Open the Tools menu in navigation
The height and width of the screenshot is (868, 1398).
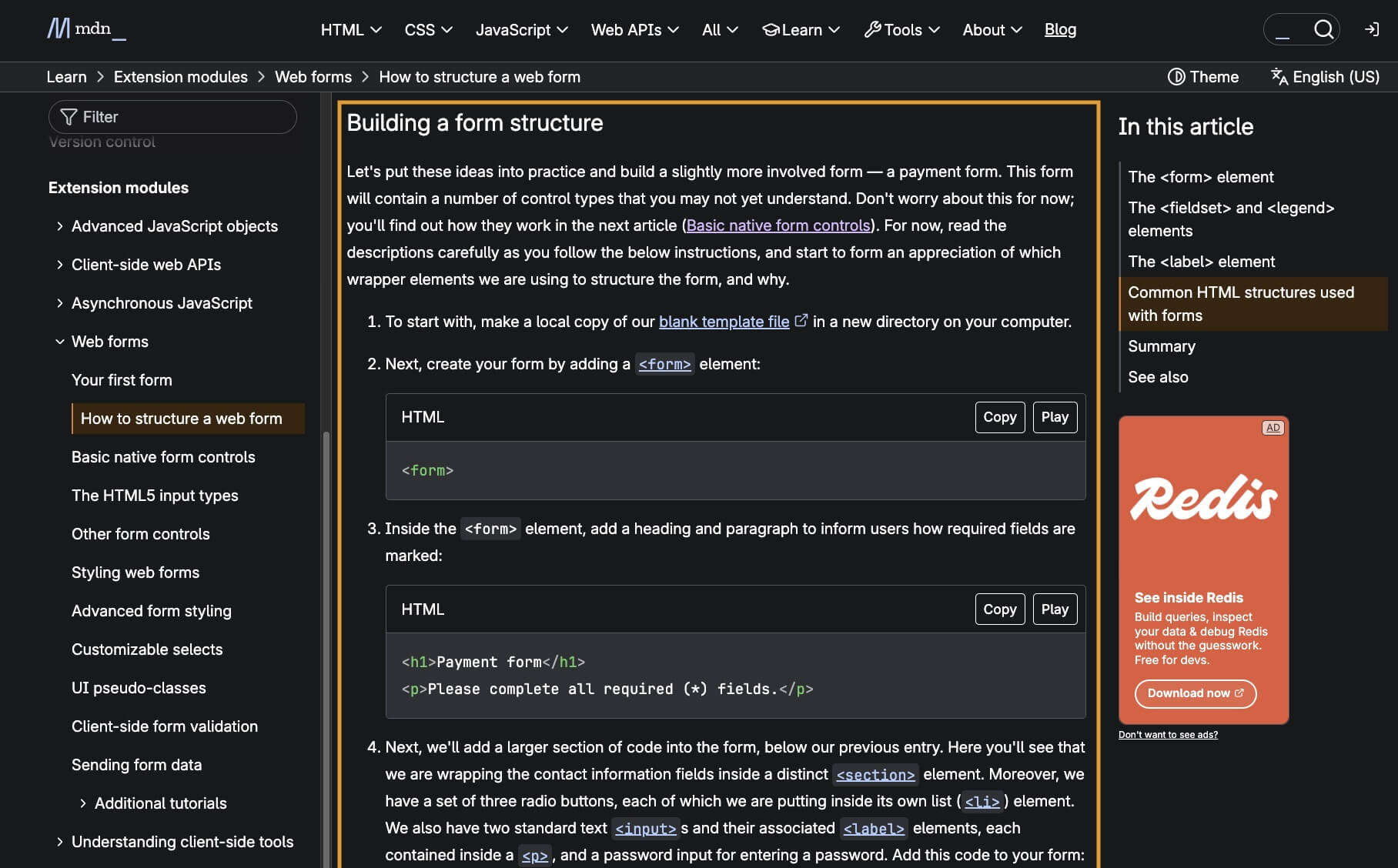901,30
